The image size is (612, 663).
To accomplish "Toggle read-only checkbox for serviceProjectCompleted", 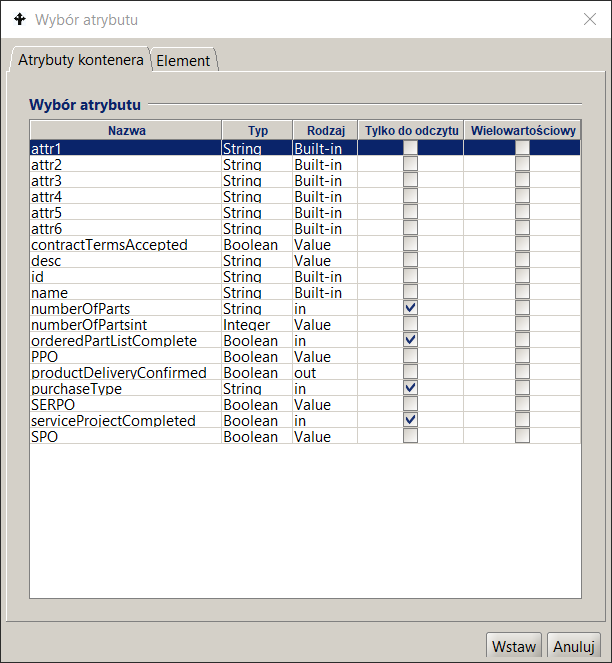I will point(410,420).
